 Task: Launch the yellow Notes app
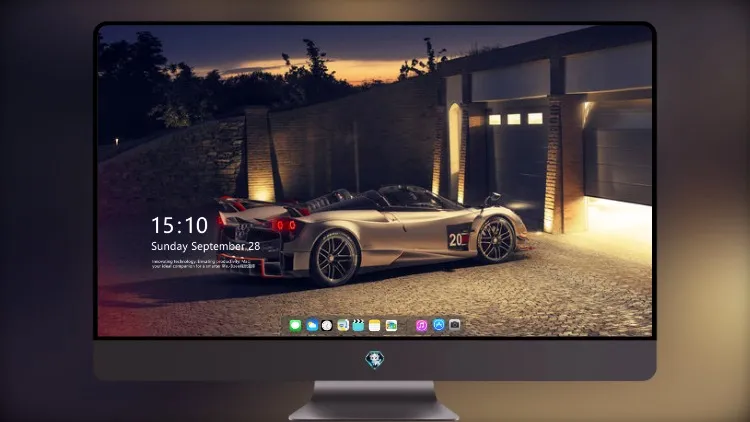(x=375, y=325)
